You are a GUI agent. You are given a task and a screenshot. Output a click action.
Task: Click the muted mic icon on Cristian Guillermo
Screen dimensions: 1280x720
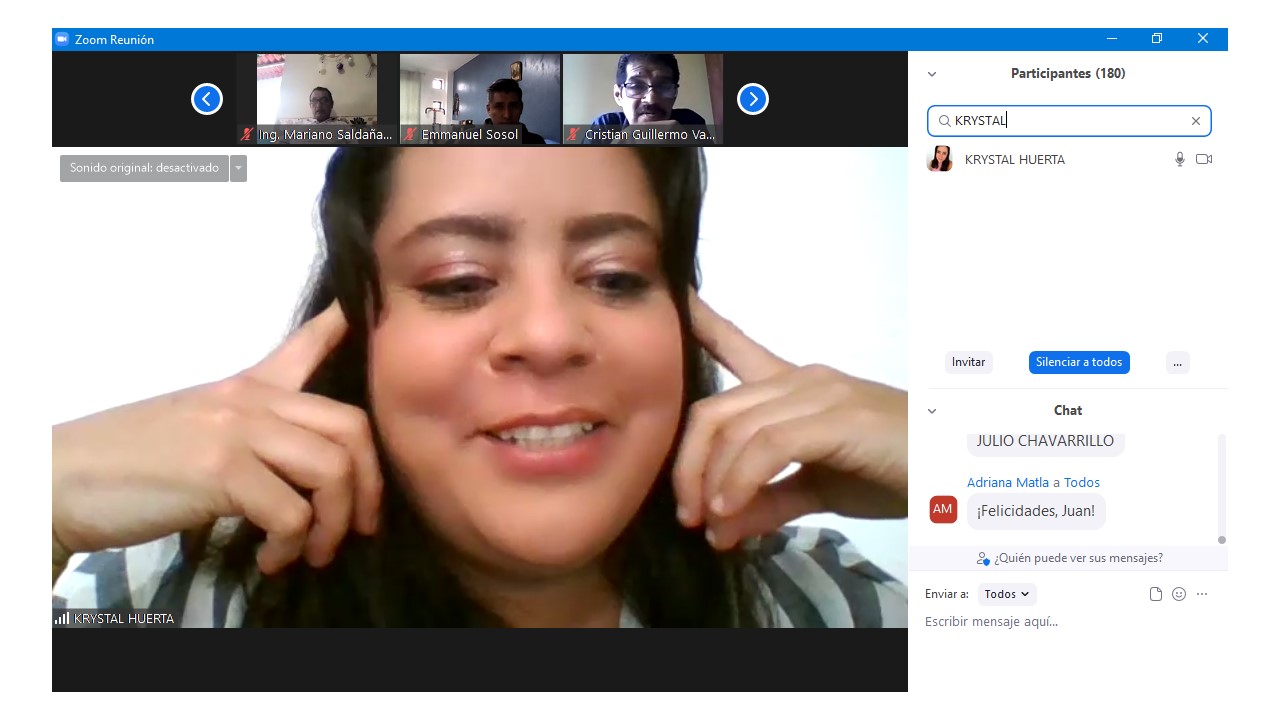click(x=573, y=134)
